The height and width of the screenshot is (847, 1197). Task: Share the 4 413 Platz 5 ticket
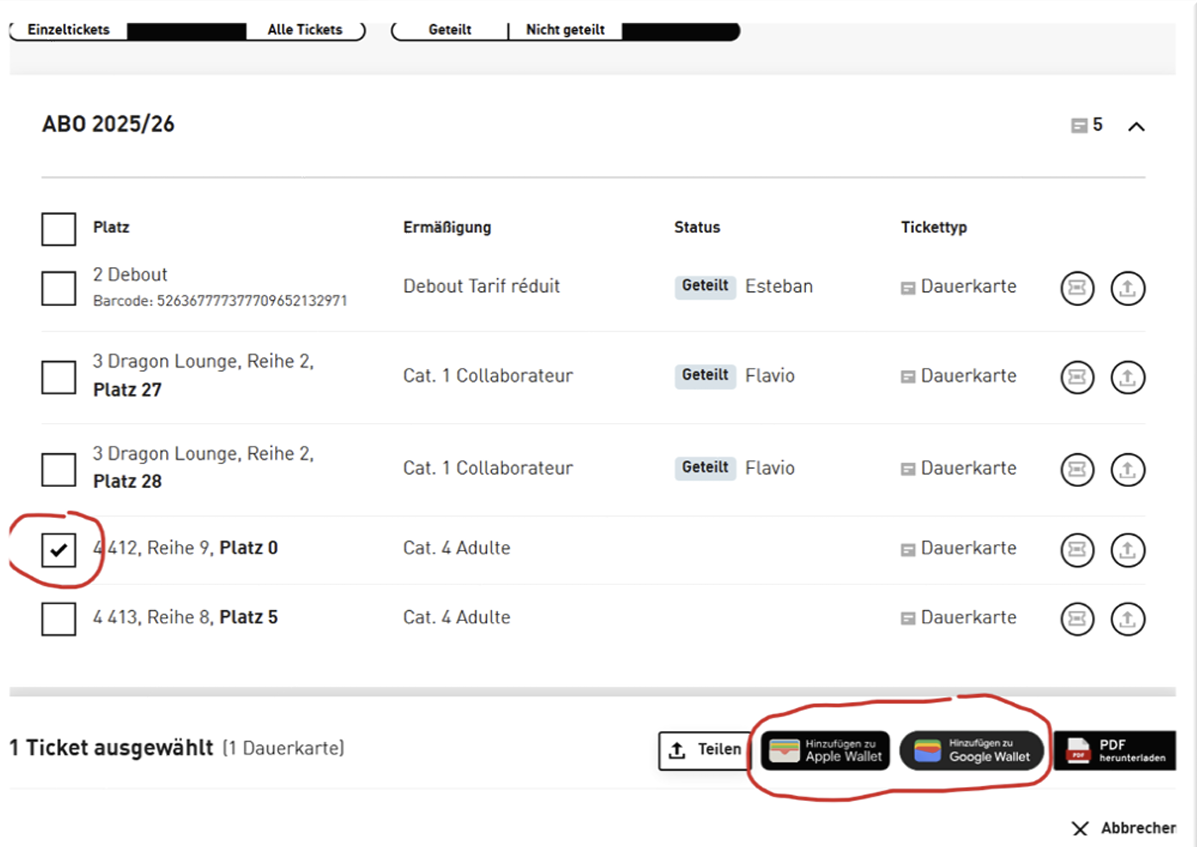click(1128, 619)
